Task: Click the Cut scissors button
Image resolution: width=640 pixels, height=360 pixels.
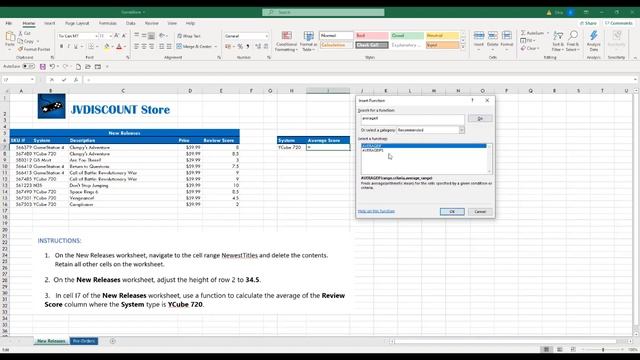Action: (25, 33)
